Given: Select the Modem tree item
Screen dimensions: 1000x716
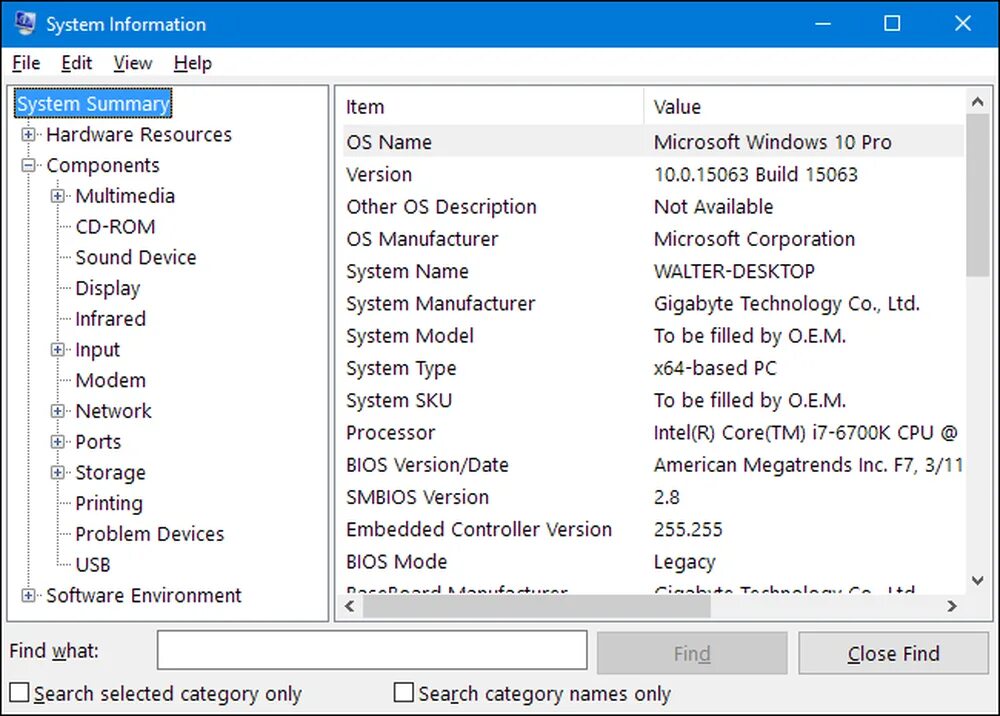Looking at the screenshot, I should pos(111,380).
